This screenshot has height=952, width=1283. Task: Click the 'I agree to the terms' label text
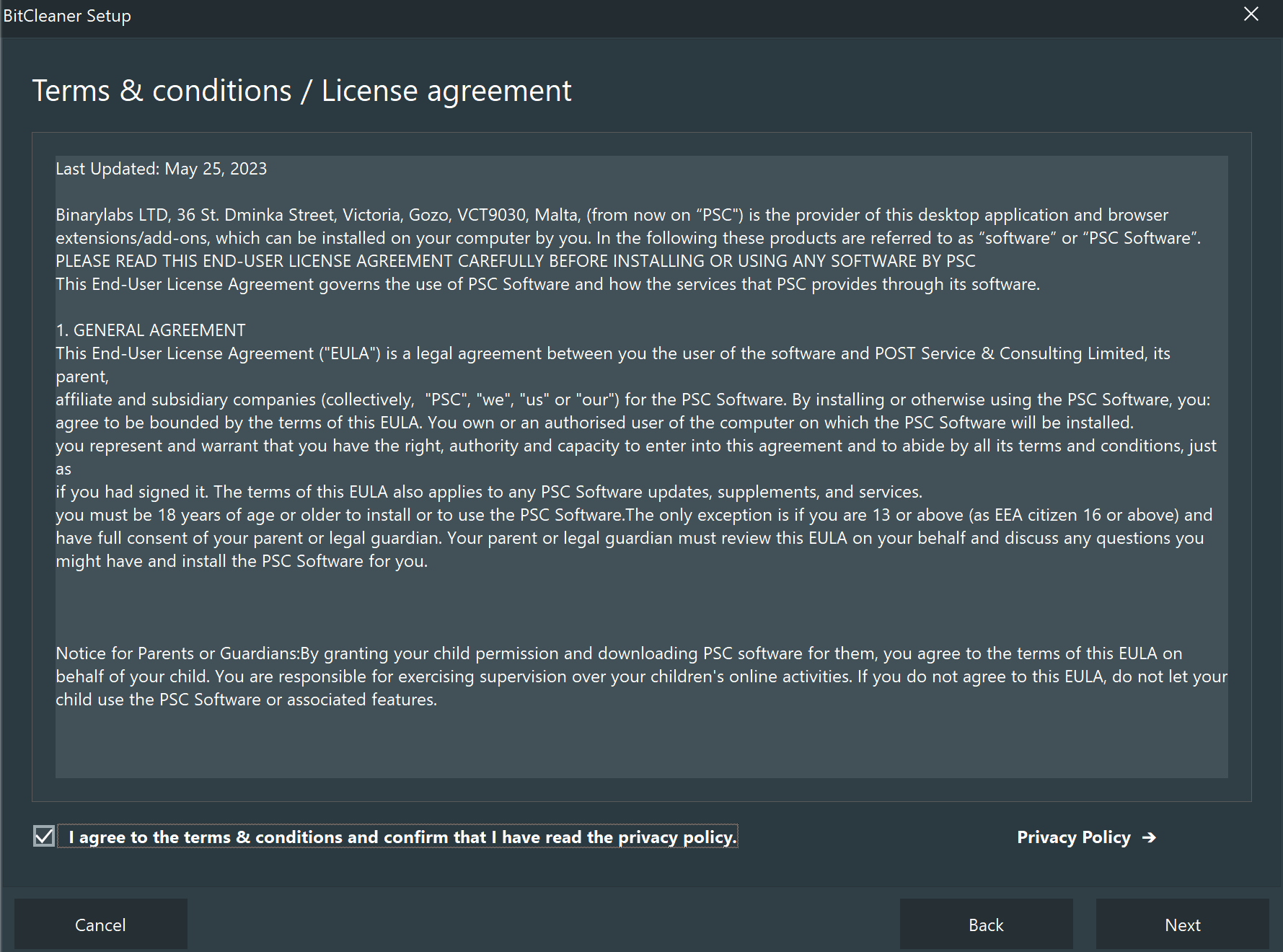pos(402,837)
